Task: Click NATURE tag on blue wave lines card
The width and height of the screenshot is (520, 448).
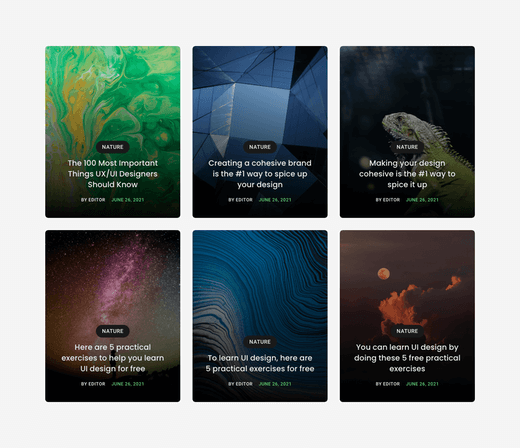Action: coord(260,342)
